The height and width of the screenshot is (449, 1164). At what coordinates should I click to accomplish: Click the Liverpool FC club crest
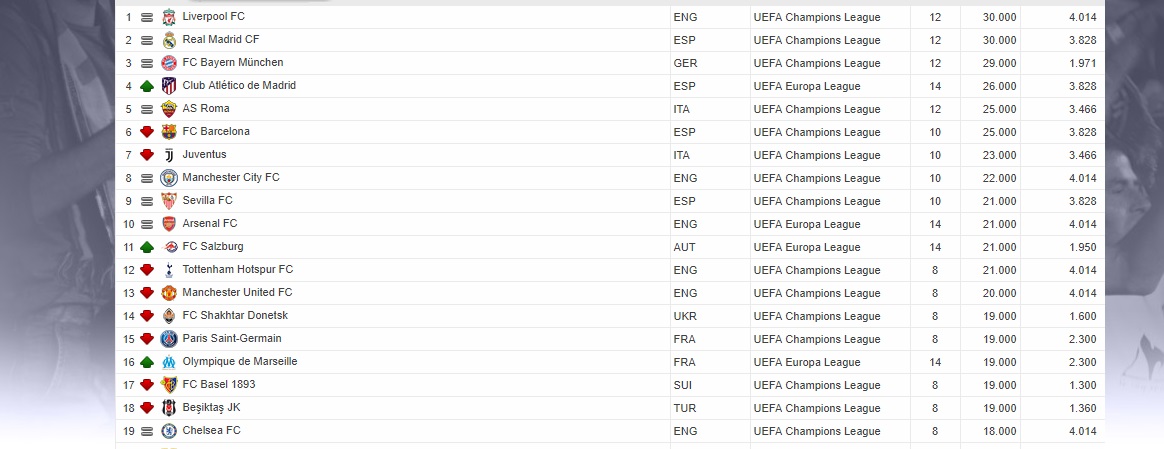(169, 17)
